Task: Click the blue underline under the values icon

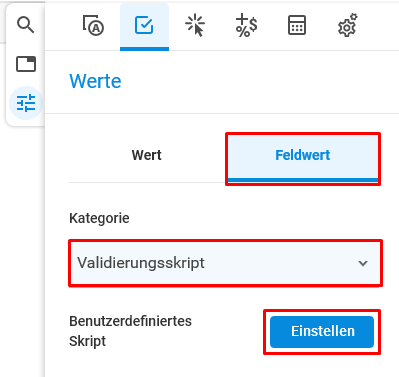Action: click(144, 49)
